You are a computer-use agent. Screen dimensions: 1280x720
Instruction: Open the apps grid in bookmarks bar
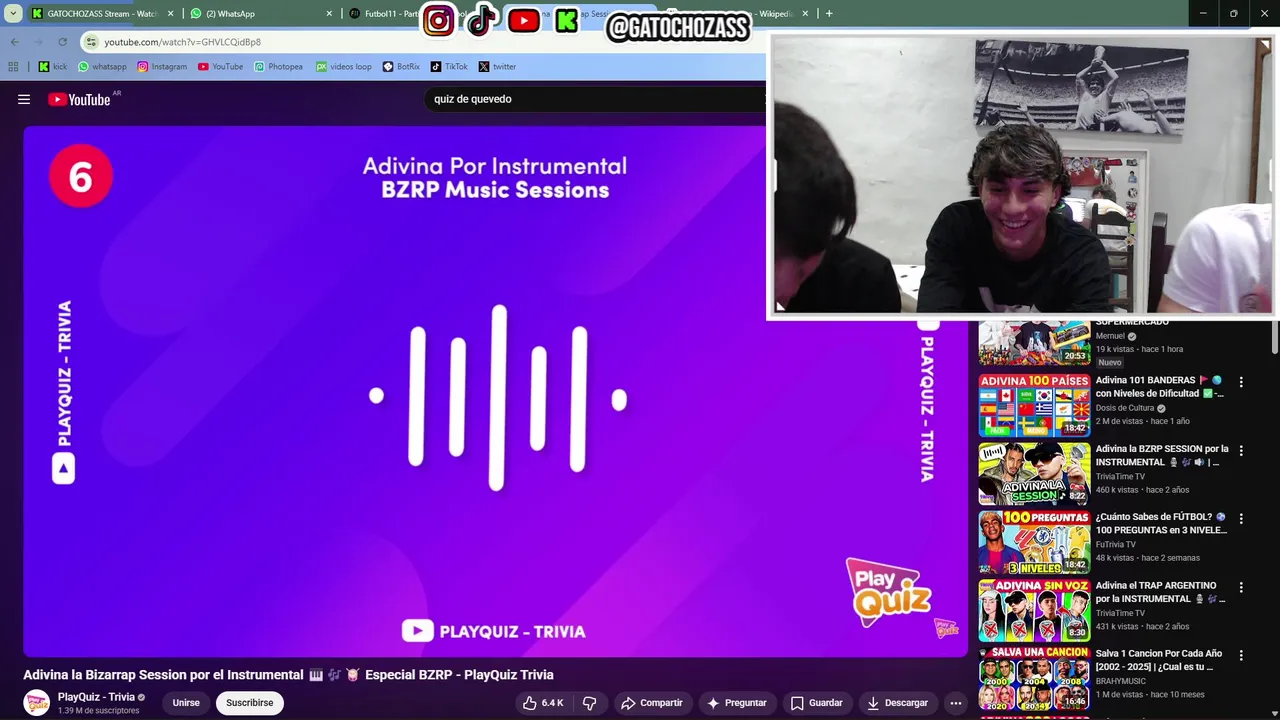pos(13,67)
